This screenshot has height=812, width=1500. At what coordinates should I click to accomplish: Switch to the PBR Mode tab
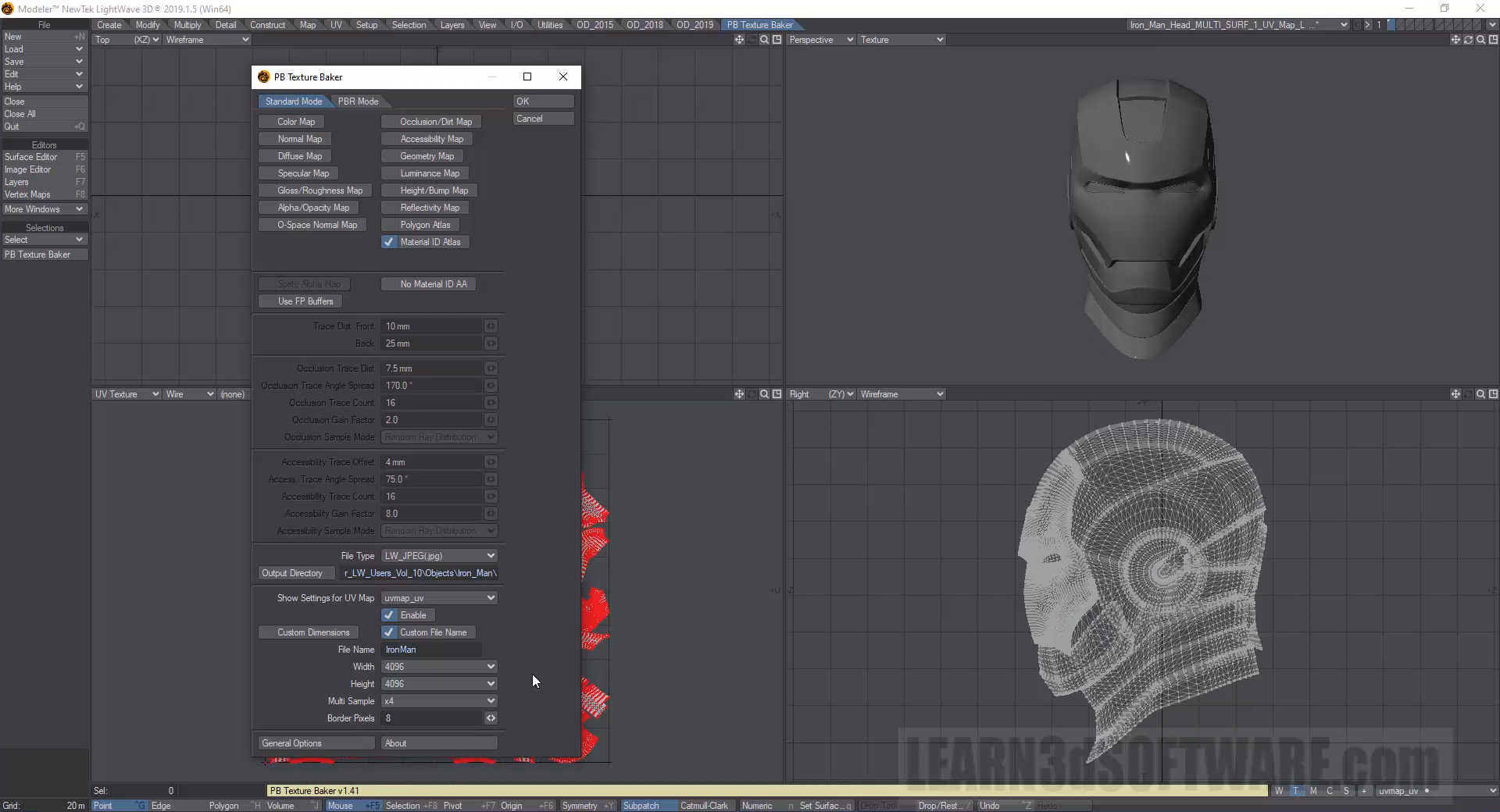pos(358,101)
